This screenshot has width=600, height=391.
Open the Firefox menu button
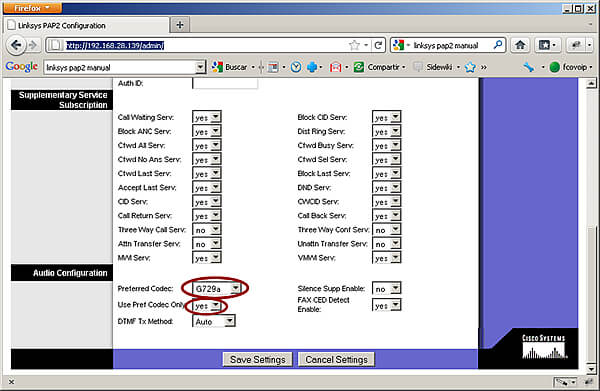pyautogui.click(x=32, y=8)
